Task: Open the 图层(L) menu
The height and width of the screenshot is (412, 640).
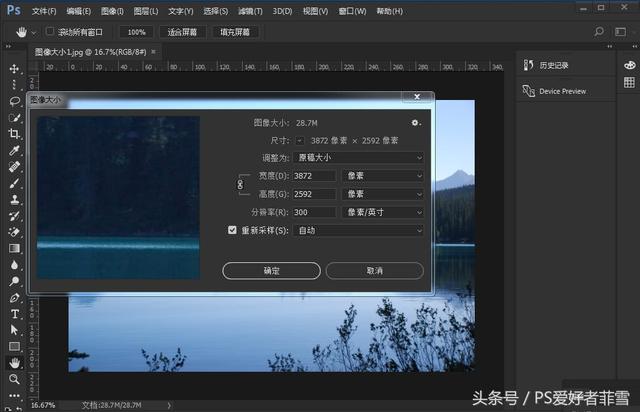Action: point(146,11)
